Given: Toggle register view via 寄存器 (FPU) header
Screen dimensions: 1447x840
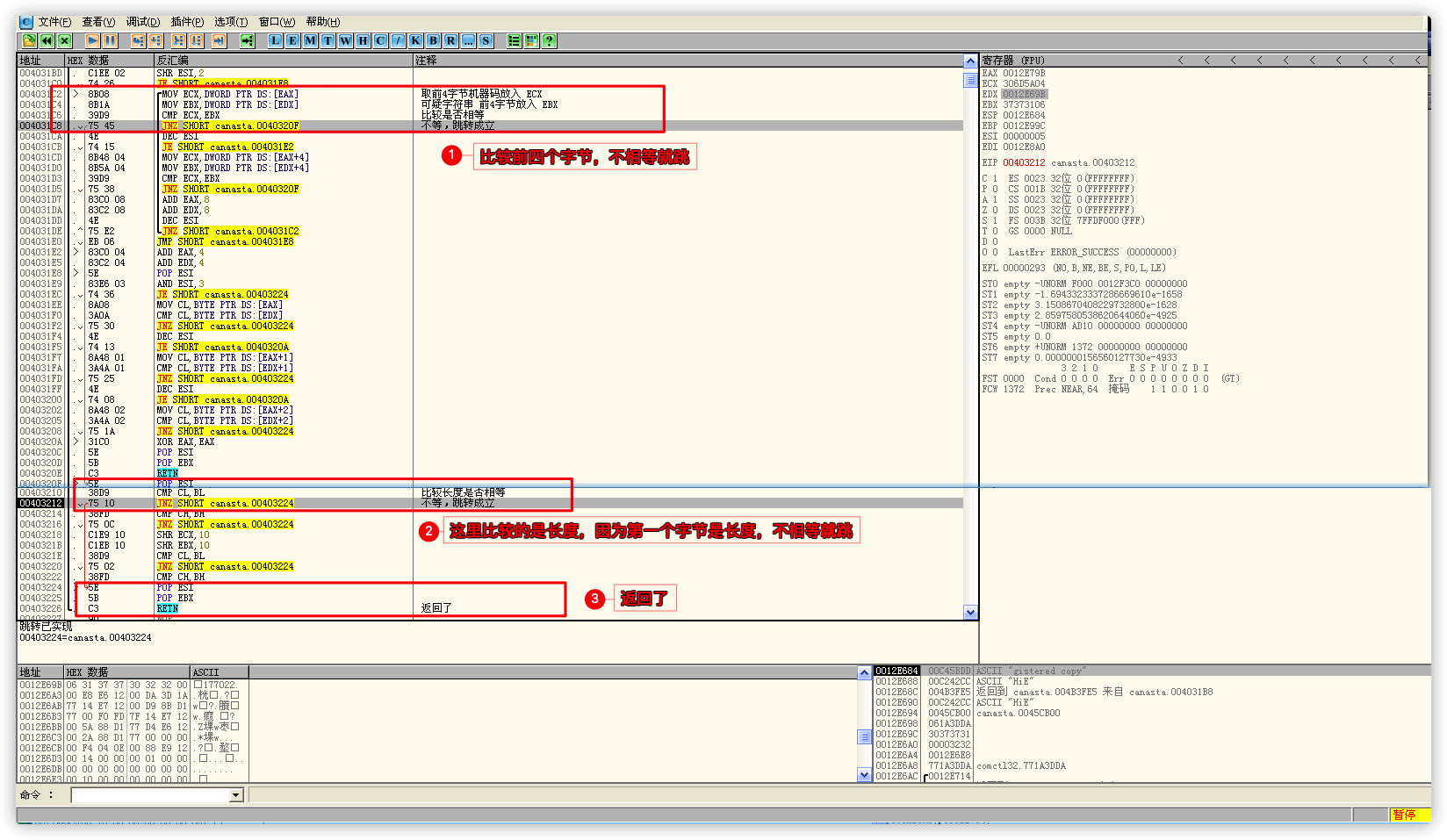Looking at the screenshot, I should 1013,61.
